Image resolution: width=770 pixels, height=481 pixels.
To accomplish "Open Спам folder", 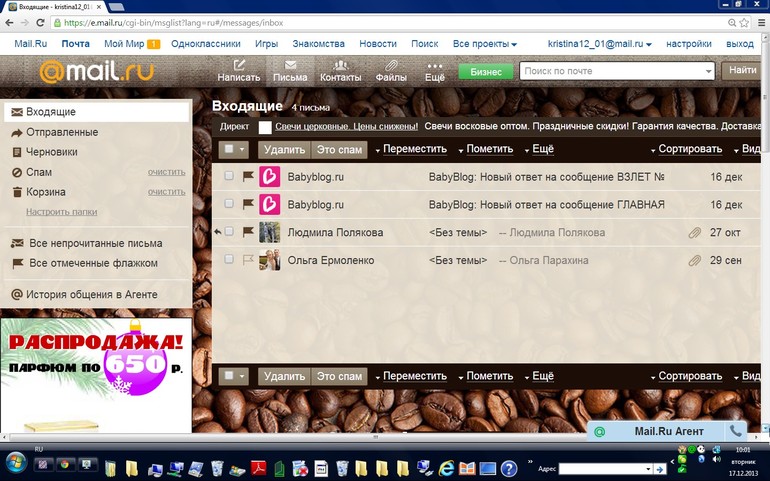I will [39, 172].
